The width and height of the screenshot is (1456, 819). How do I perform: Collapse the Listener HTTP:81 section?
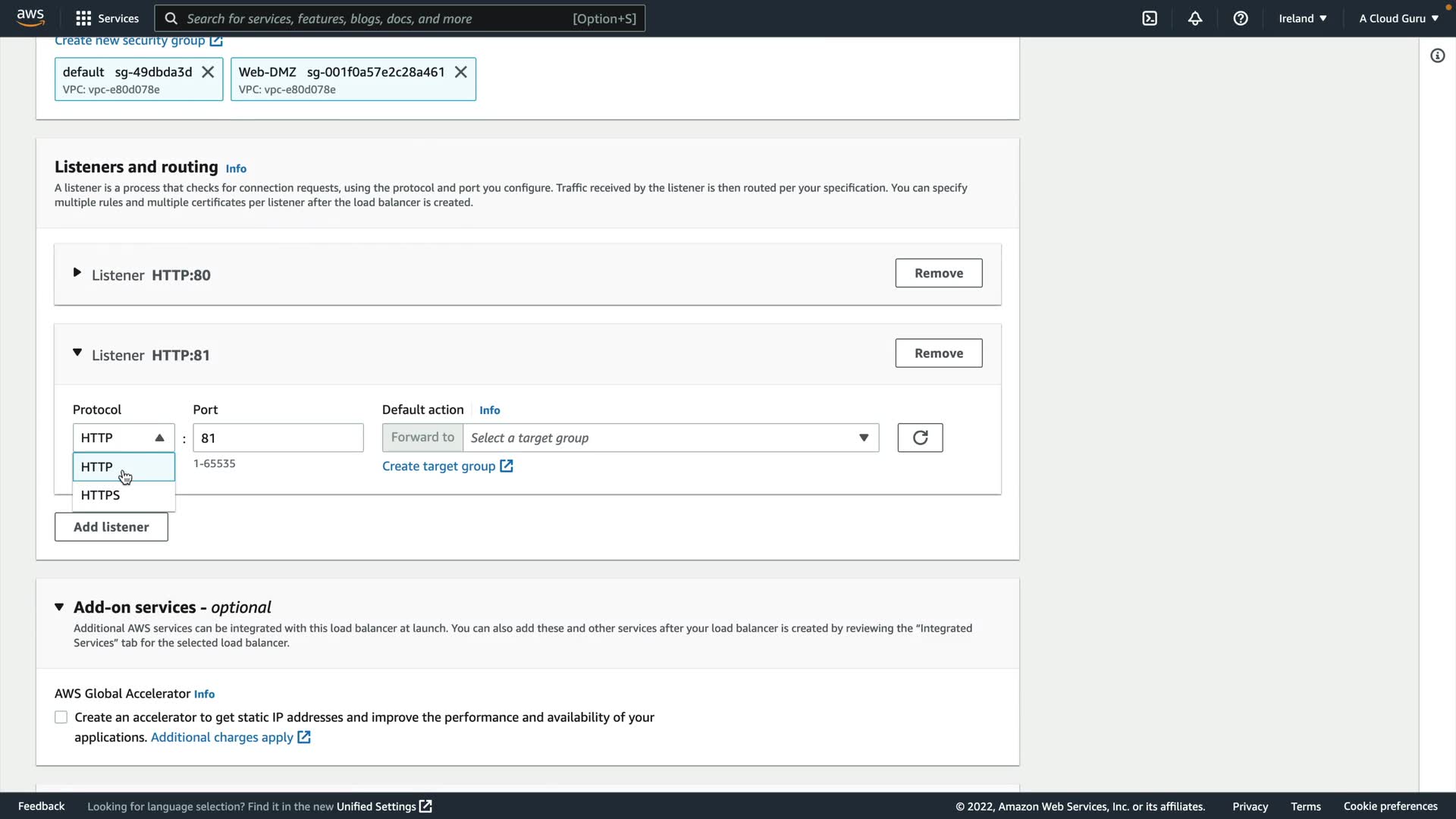point(77,353)
